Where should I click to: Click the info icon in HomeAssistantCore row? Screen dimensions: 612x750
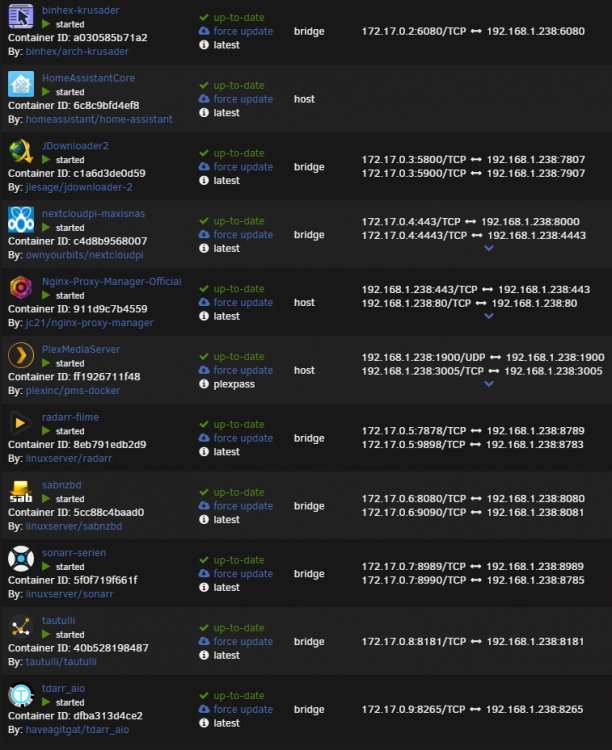204,113
